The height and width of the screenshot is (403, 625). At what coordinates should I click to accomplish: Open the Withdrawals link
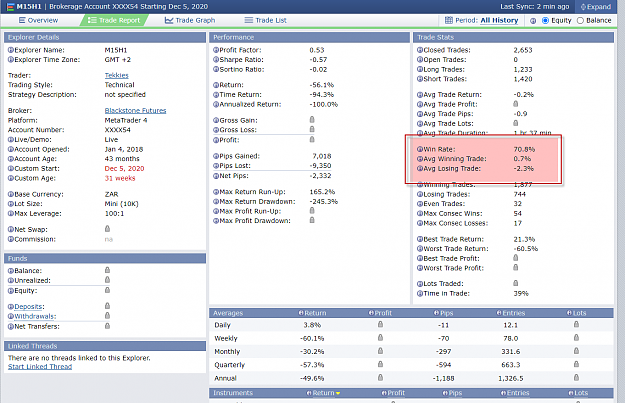(x=34, y=317)
